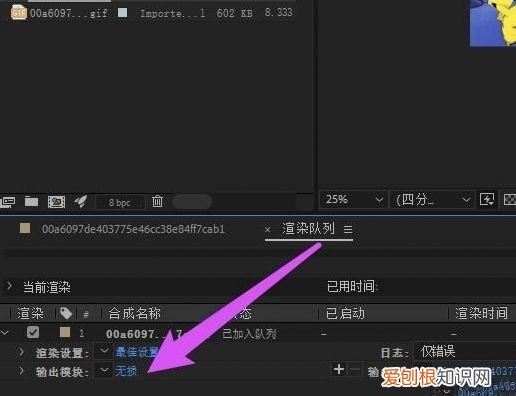Open interpret footage icon in project panel
The width and height of the screenshot is (516, 396).
[8, 202]
